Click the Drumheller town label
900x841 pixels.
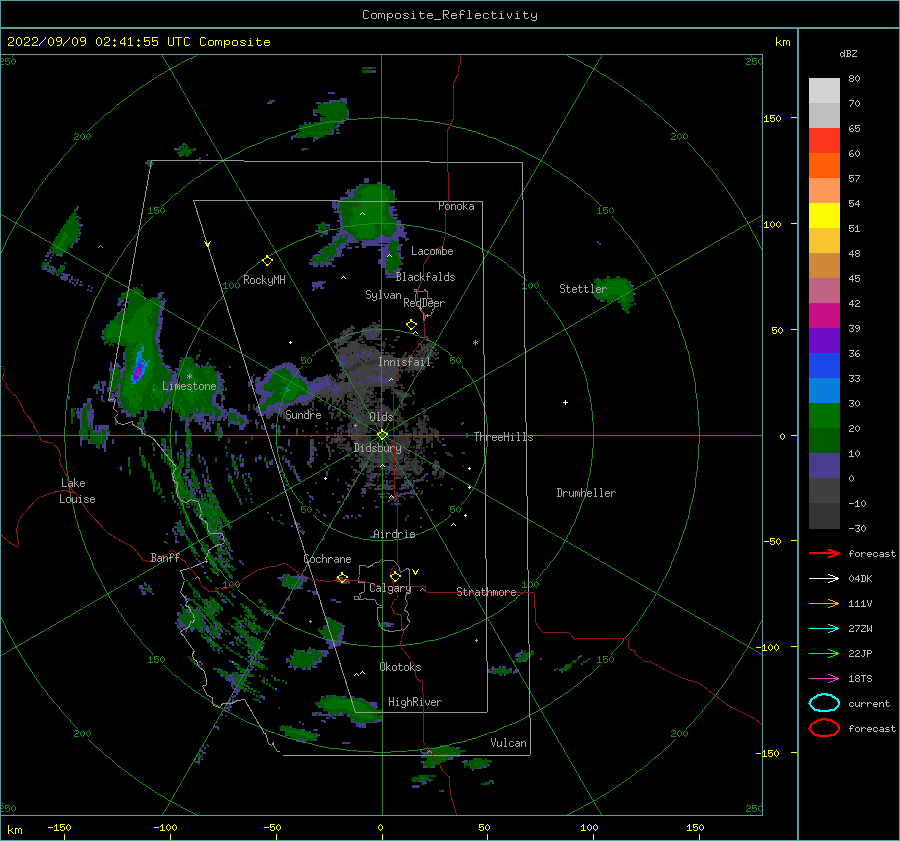pyautogui.click(x=586, y=493)
